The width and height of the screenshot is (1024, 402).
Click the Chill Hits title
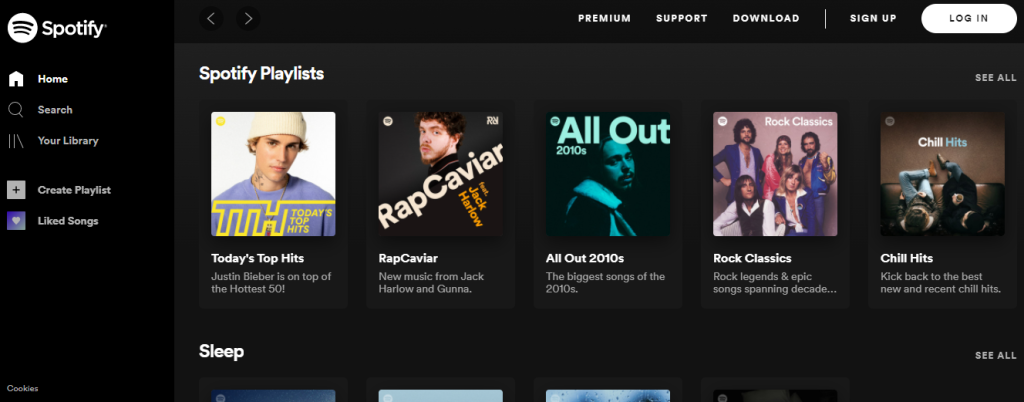(906, 258)
